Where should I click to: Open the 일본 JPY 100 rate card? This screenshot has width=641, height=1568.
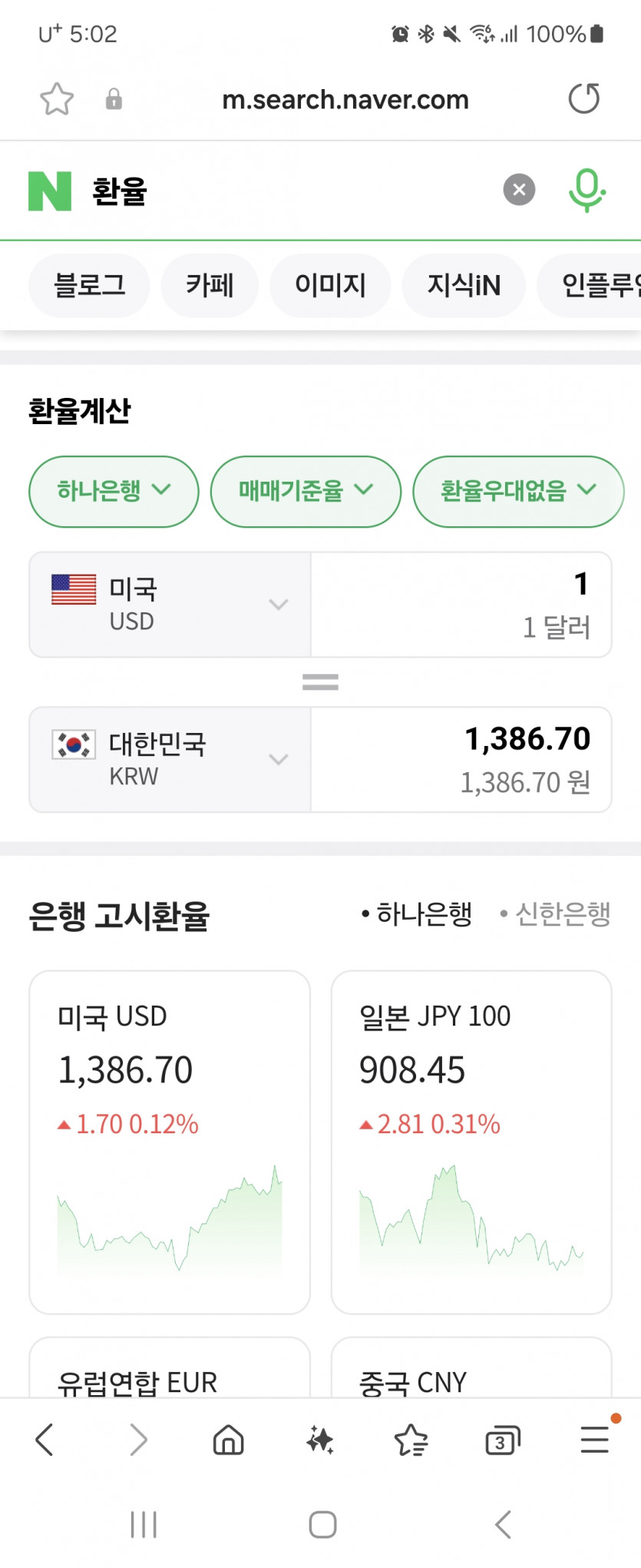coord(471,1142)
